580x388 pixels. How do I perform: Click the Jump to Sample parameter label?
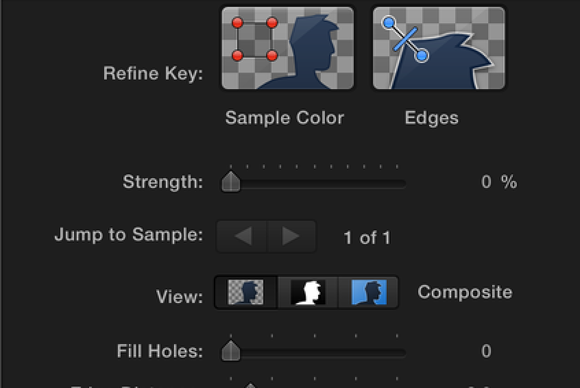click(x=129, y=235)
